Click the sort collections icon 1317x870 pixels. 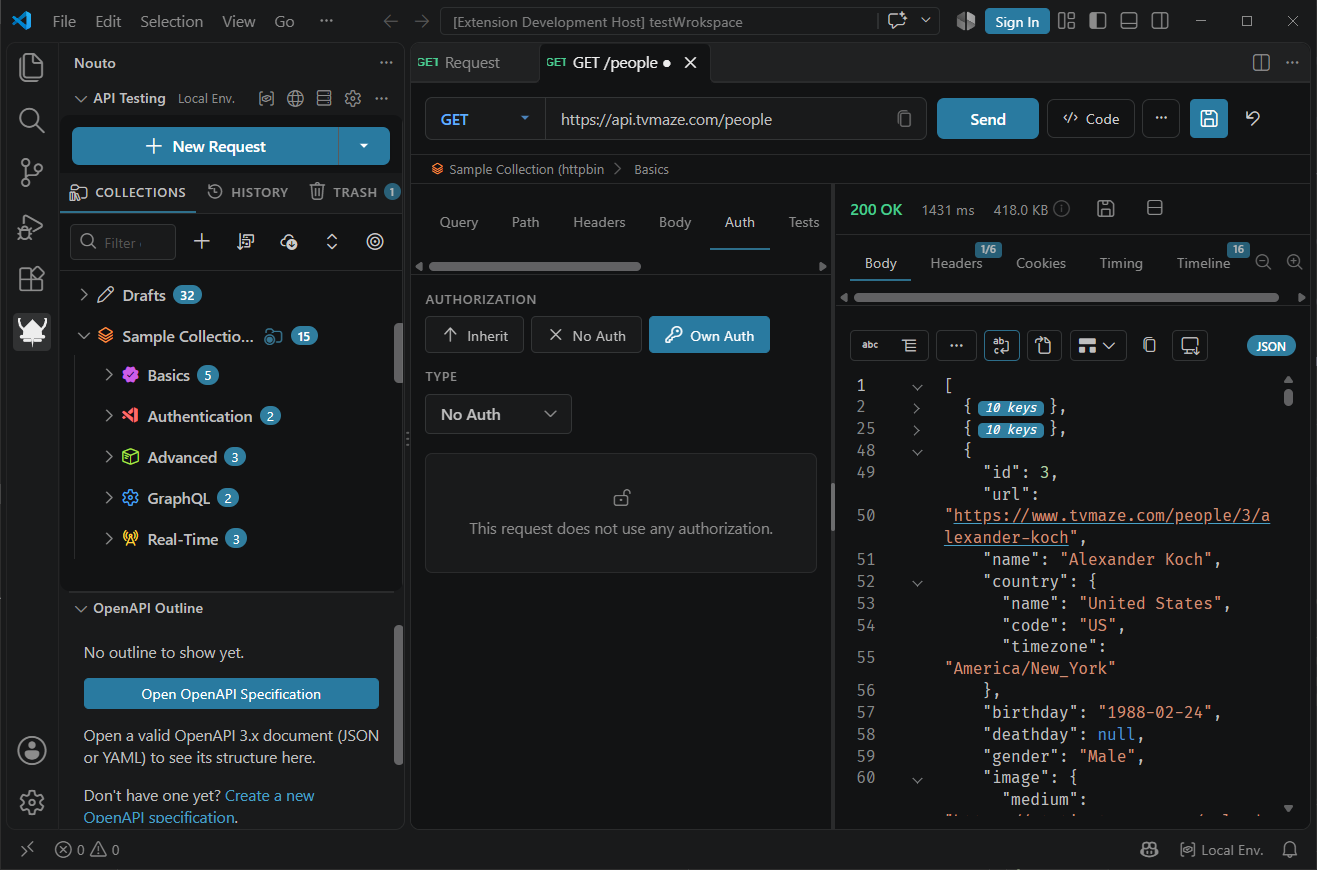(x=246, y=242)
